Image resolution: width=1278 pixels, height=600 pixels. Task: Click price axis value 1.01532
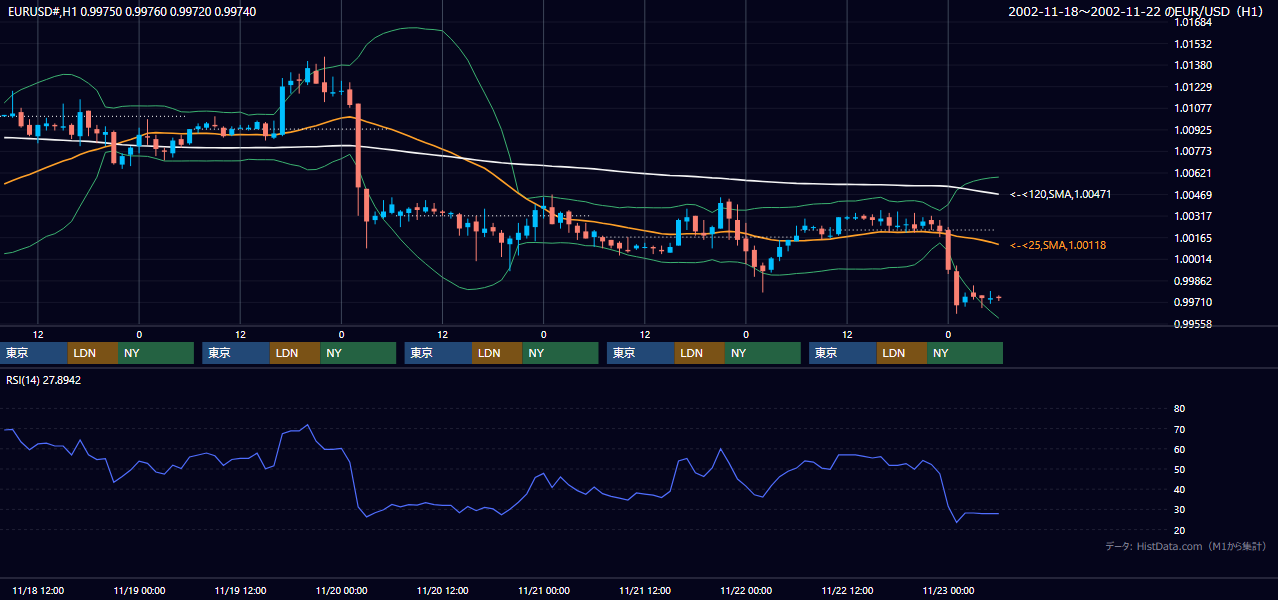tap(1194, 44)
